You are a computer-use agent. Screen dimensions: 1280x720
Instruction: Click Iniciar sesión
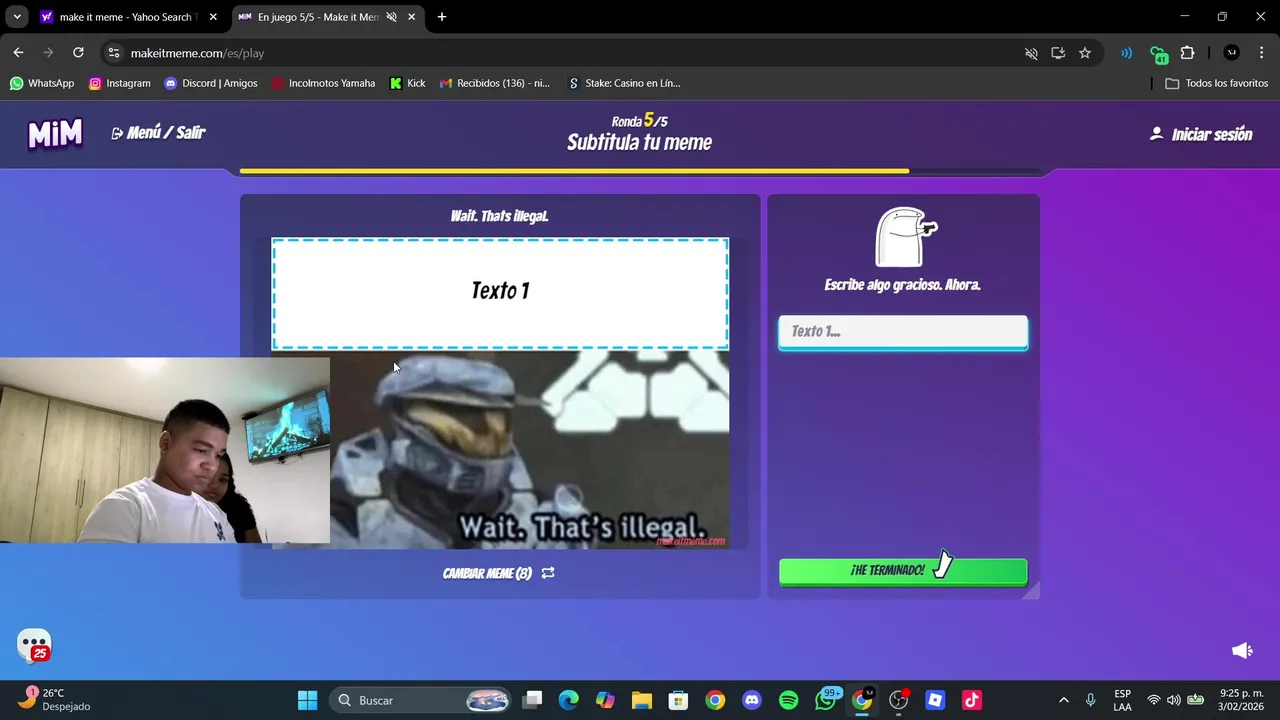coord(1201,134)
